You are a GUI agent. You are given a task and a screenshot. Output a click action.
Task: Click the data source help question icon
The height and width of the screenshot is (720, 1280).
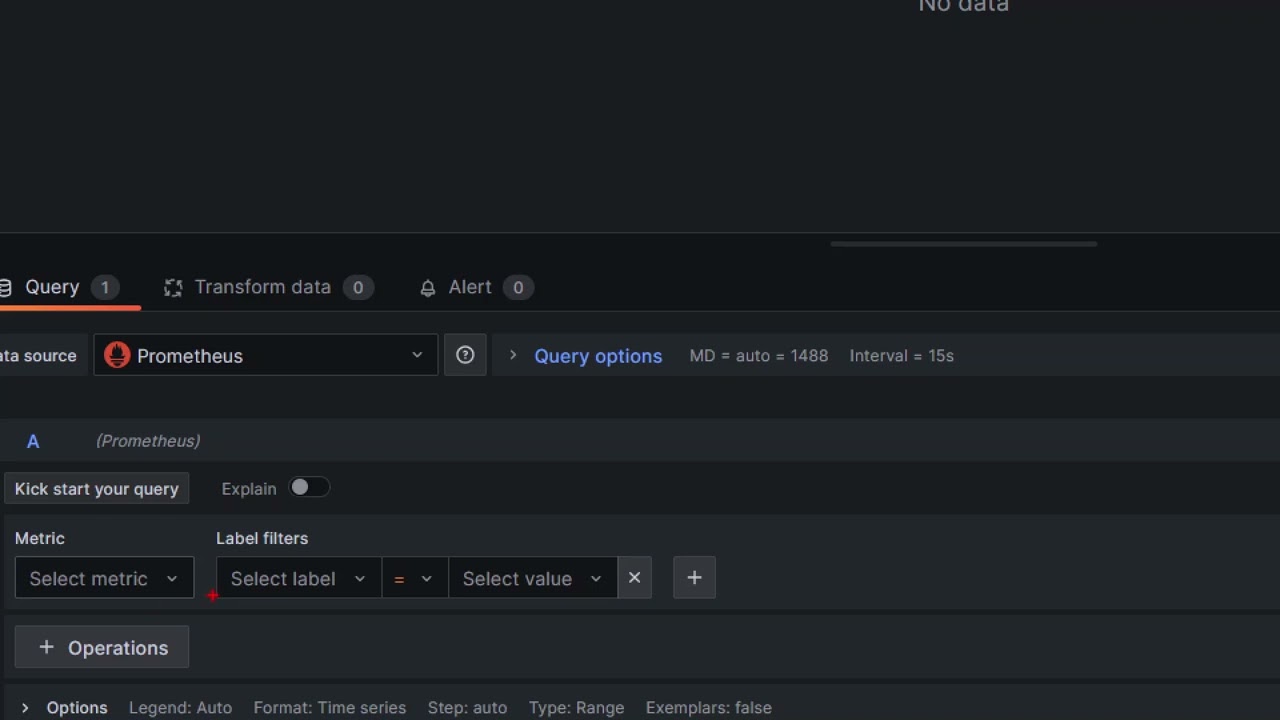coord(465,355)
